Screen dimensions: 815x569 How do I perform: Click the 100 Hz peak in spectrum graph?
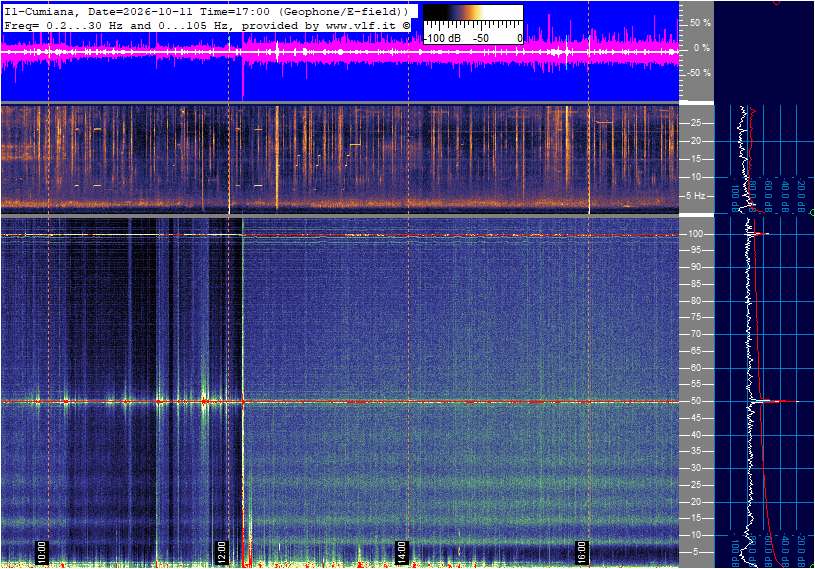point(759,234)
